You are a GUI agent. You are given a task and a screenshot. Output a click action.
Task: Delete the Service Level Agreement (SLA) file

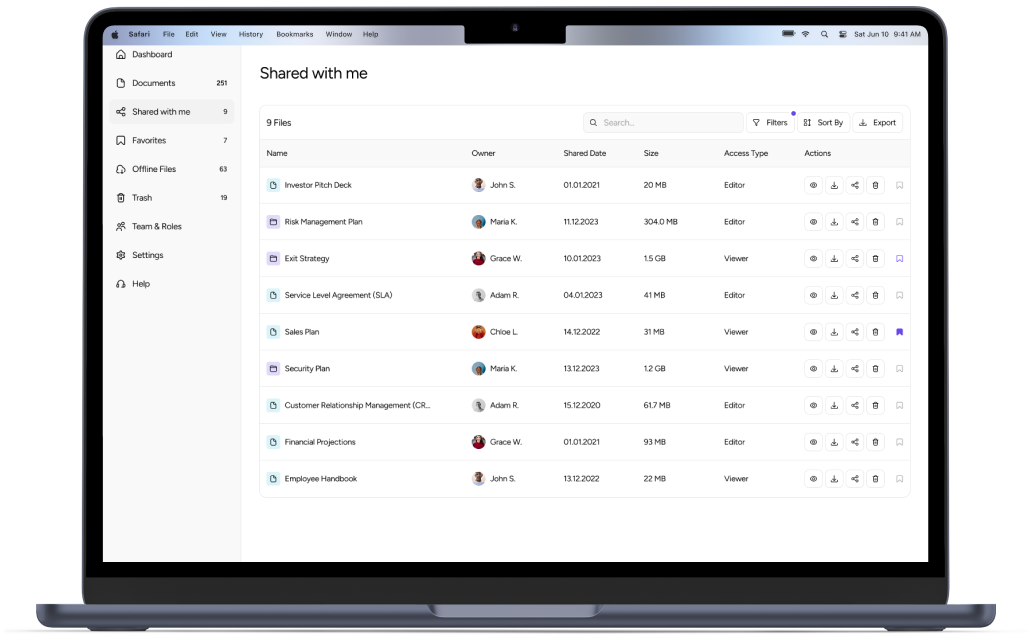[x=875, y=296]
